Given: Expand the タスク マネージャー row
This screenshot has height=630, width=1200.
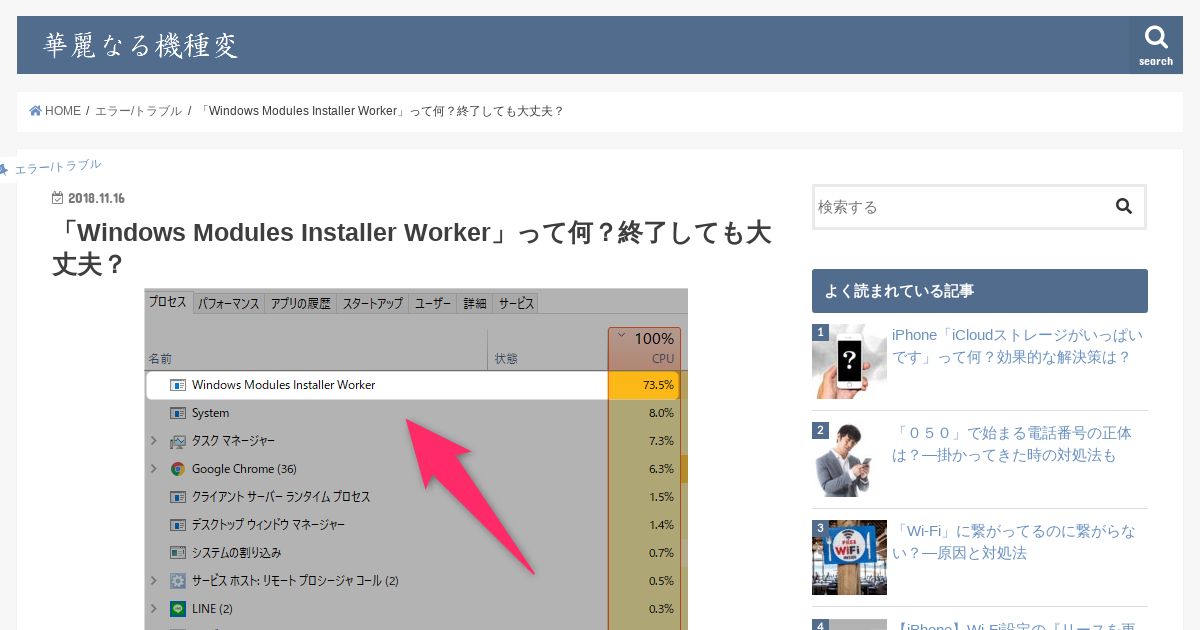Looking at the screenshot, I should pyautogui.click(x=153, y=441).
